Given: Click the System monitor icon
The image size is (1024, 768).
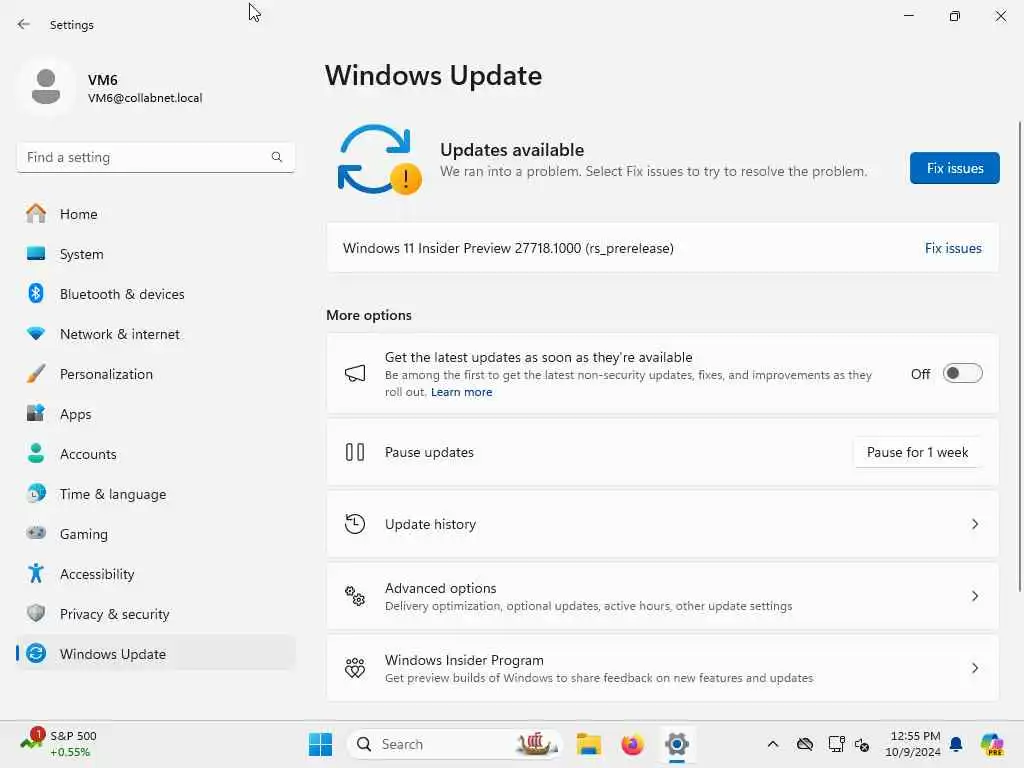Looking at the screenshot, I should [x=36, y=253].
